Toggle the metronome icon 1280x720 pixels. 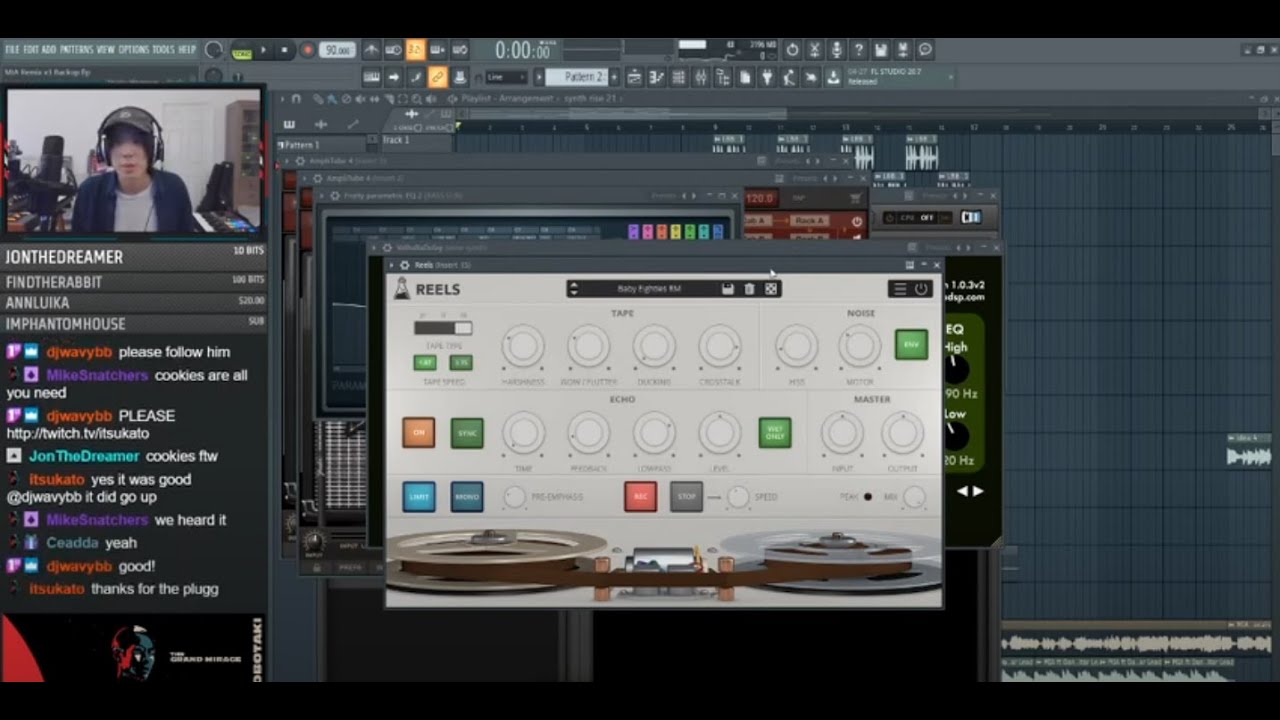tap(372, 50)
